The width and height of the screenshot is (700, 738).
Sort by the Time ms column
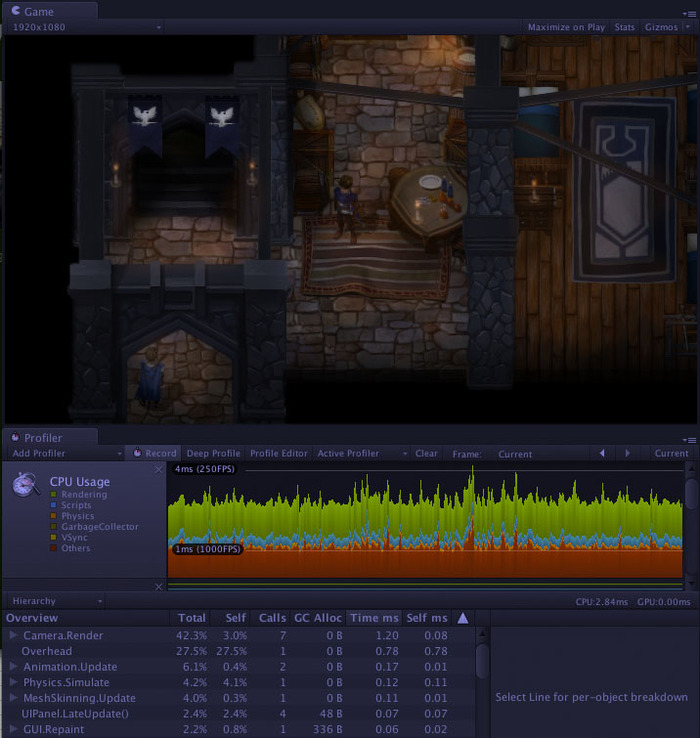tap(374, 618)
